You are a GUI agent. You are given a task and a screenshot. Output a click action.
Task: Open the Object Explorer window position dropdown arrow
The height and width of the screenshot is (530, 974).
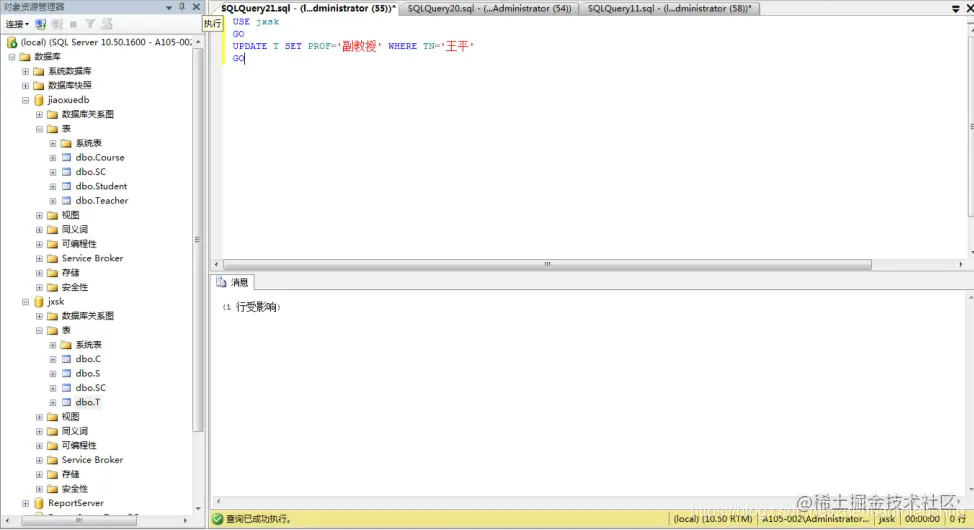(x=169, y=7)
